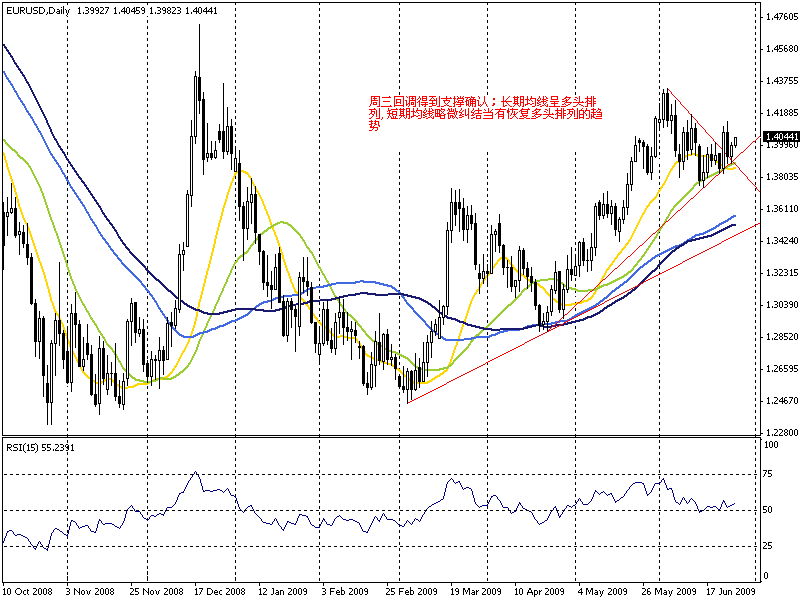Click the 1.22800 price axis label
The height and width of the screenshot is (600, 800).
(782, 432)
